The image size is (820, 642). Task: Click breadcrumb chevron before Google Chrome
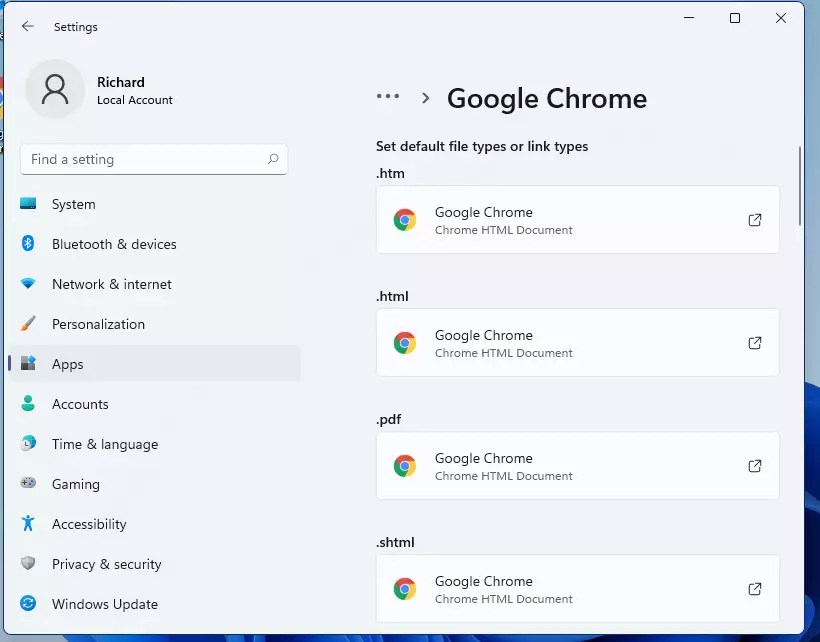click(426, 98)
